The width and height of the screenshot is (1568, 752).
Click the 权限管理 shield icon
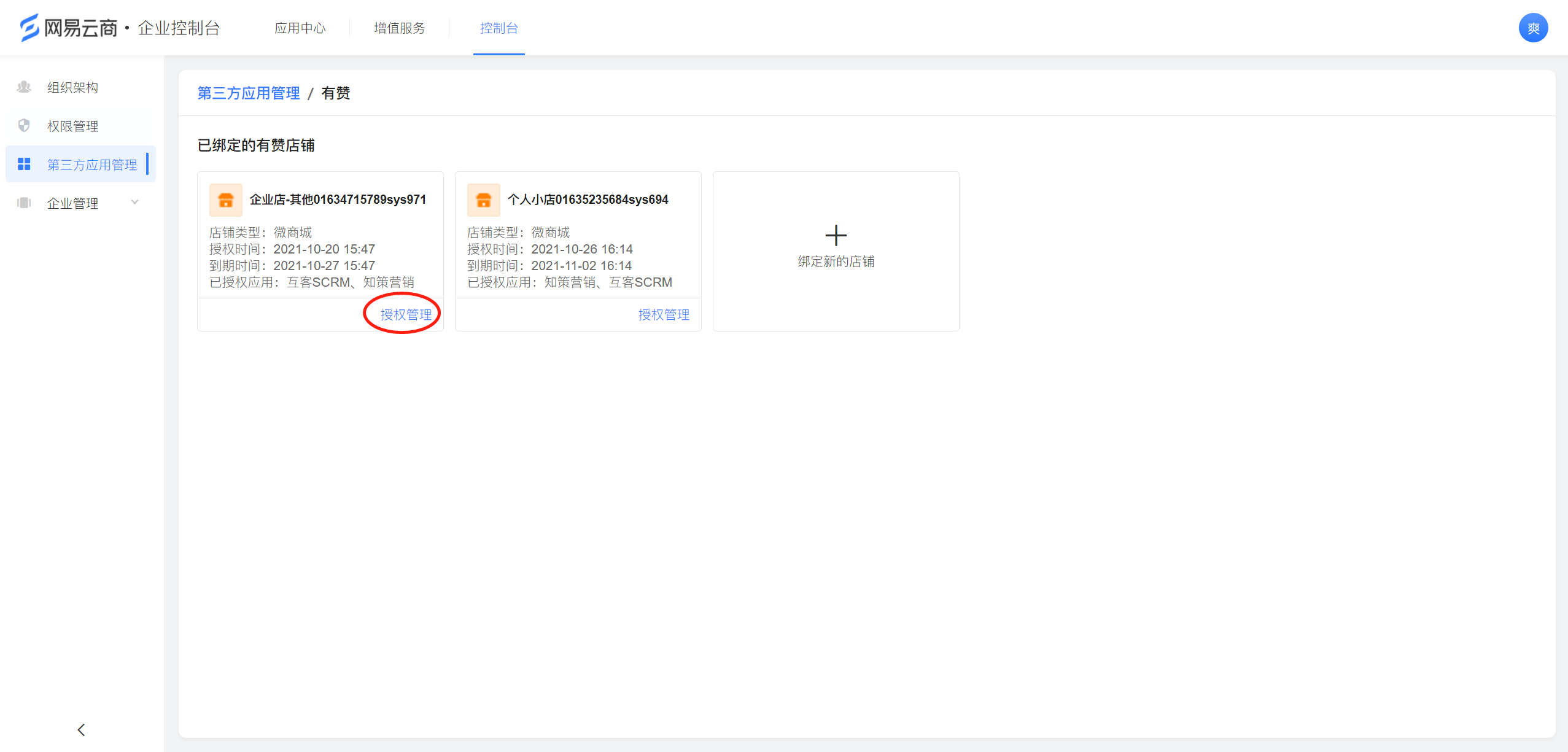[24, 126]
